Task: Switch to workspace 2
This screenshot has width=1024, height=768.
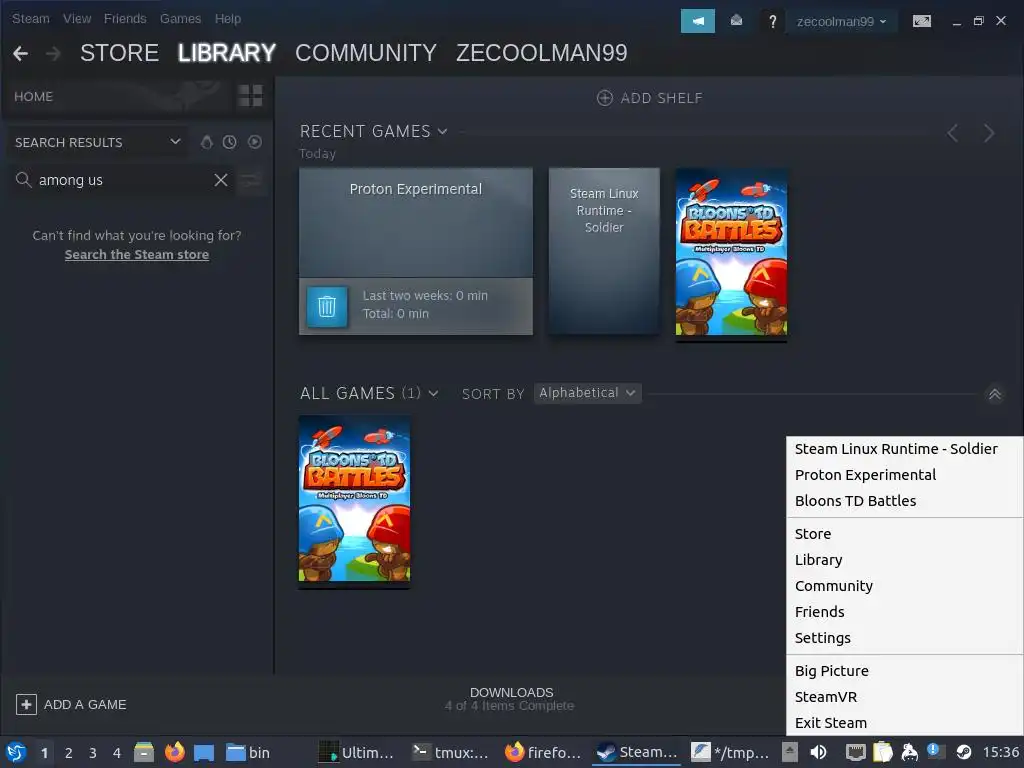Action: [69, 753]
